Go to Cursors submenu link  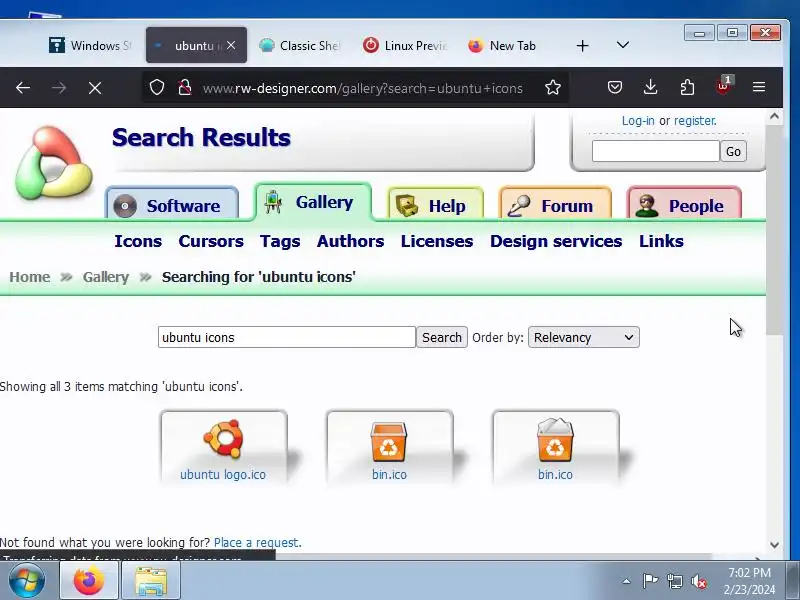[x=211, y=241]
